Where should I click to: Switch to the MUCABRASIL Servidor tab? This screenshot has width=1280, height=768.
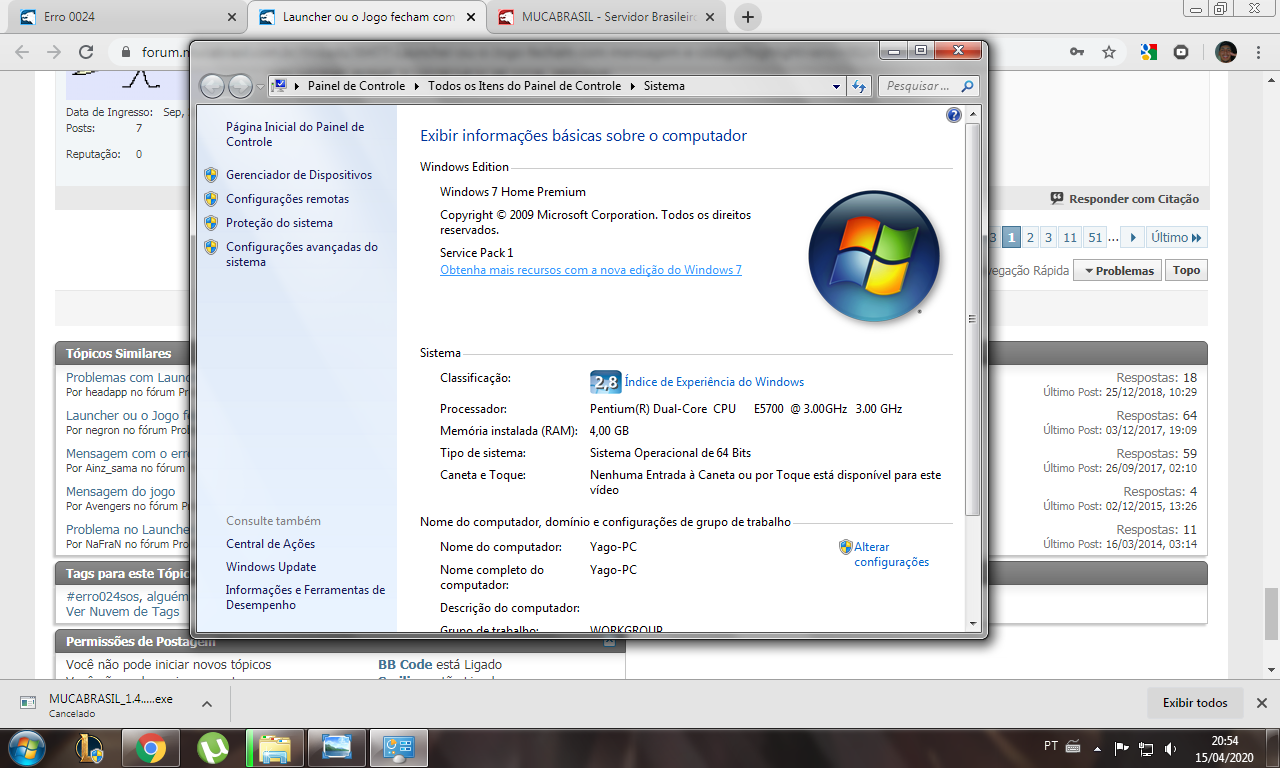pos(606,17)
